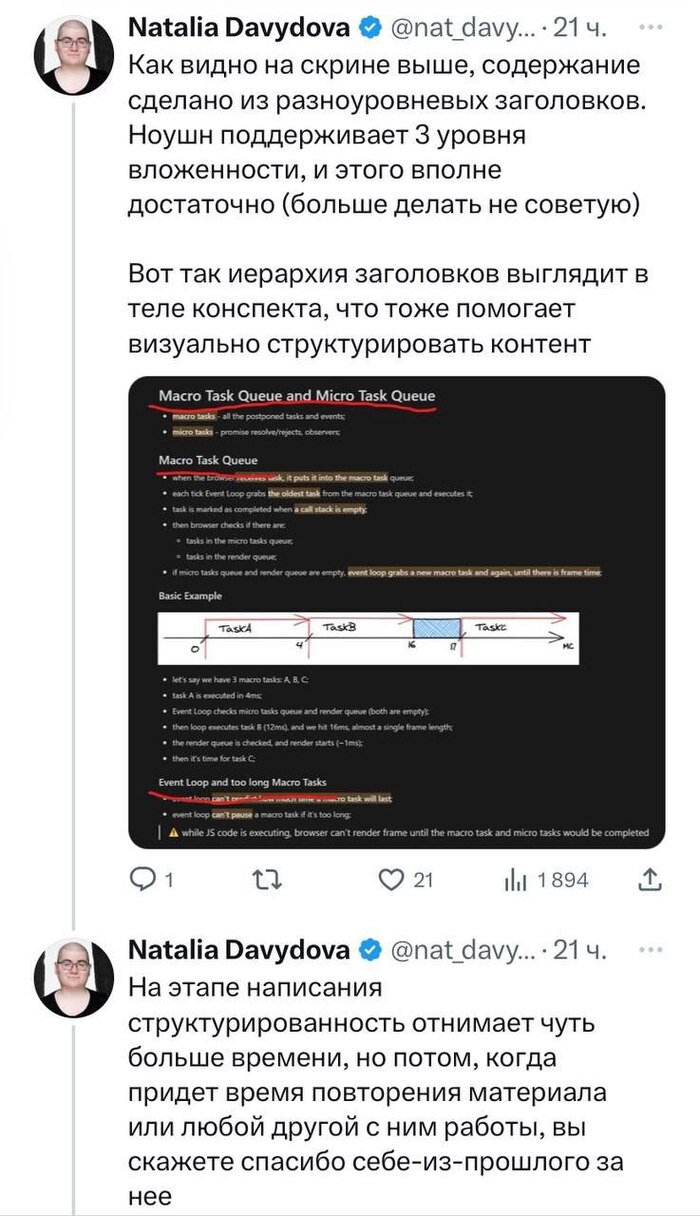Click the verified badge in the first tweet

[x=367, y=29]
